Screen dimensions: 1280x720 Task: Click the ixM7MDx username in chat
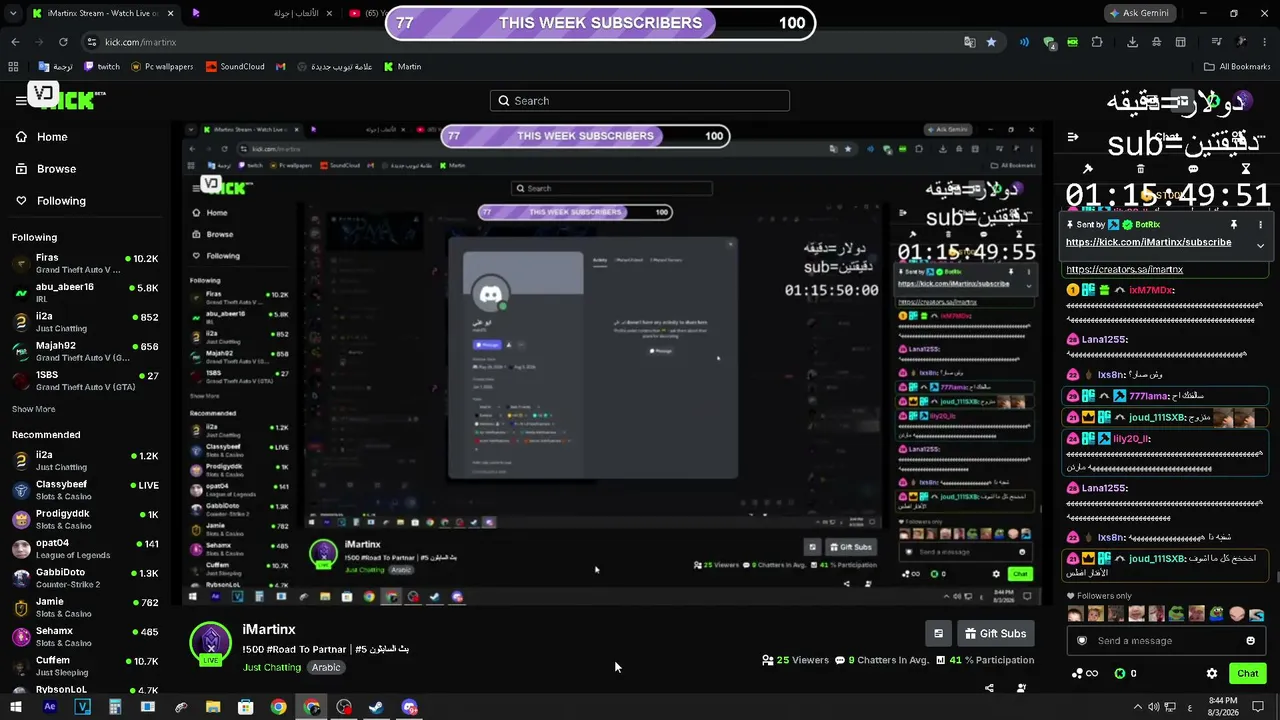click(1151, 290)
